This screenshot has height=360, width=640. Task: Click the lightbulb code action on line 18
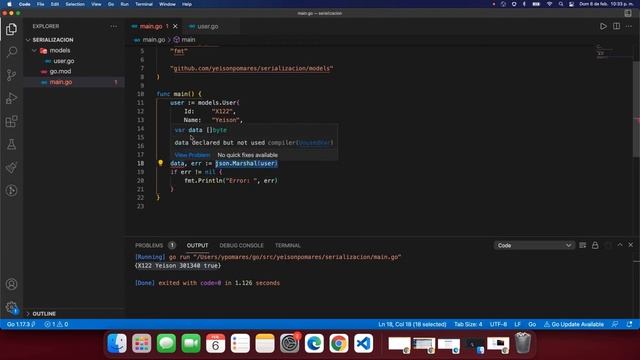tap(160, 163)
